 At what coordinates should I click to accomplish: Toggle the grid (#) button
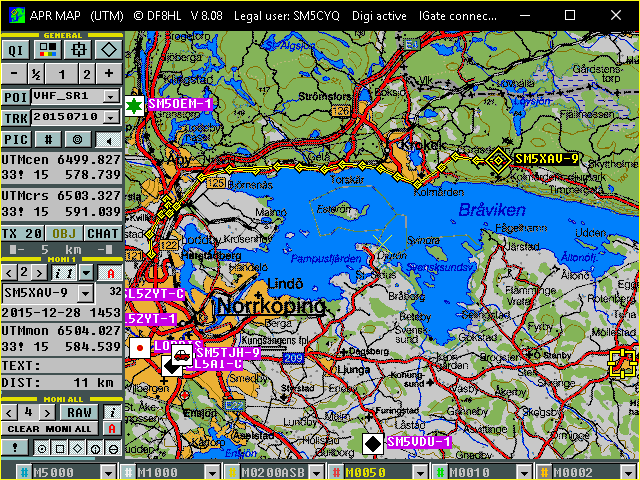[49, 140]
